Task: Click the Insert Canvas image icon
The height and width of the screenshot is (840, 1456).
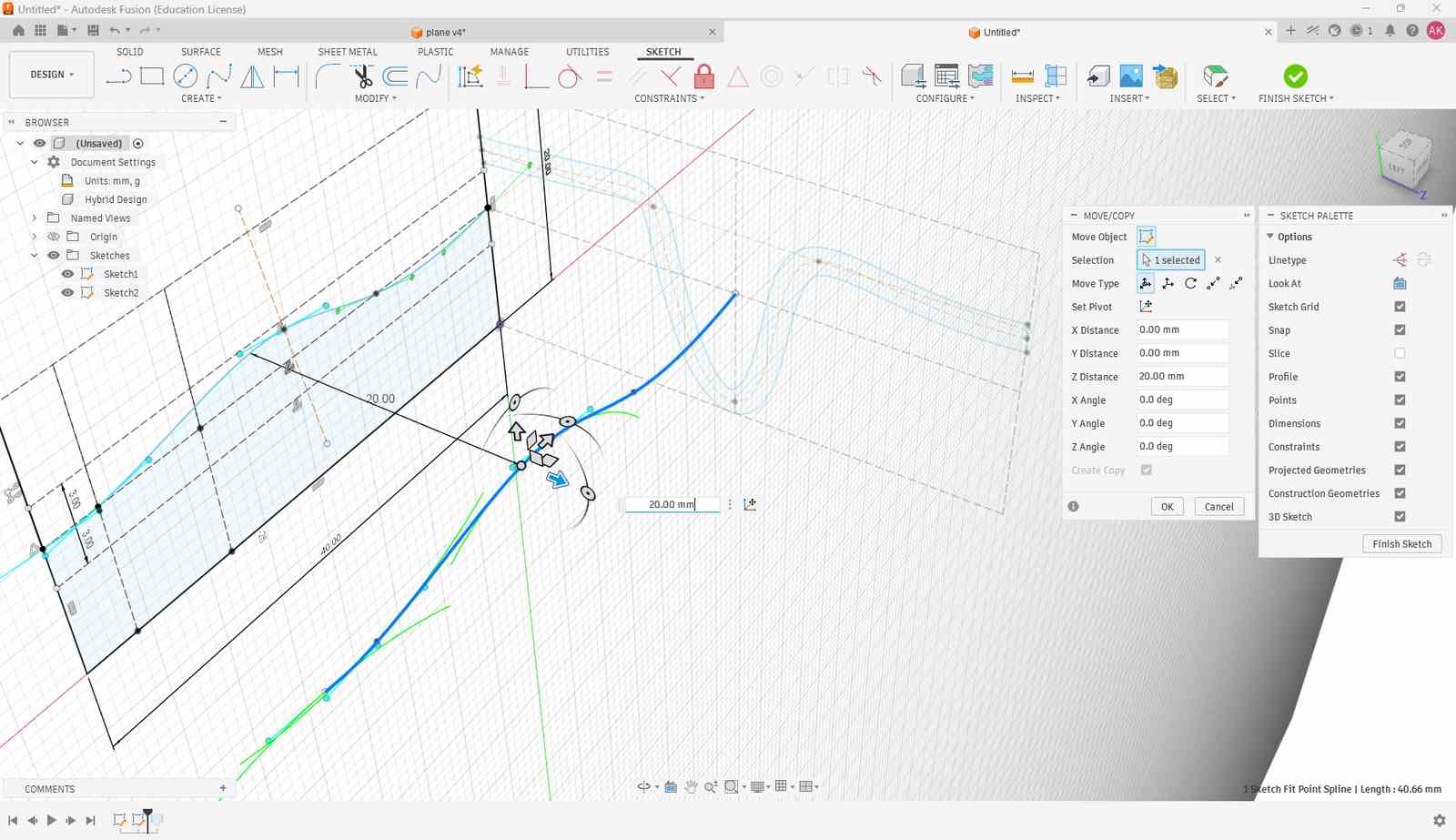Action: 1131,76
